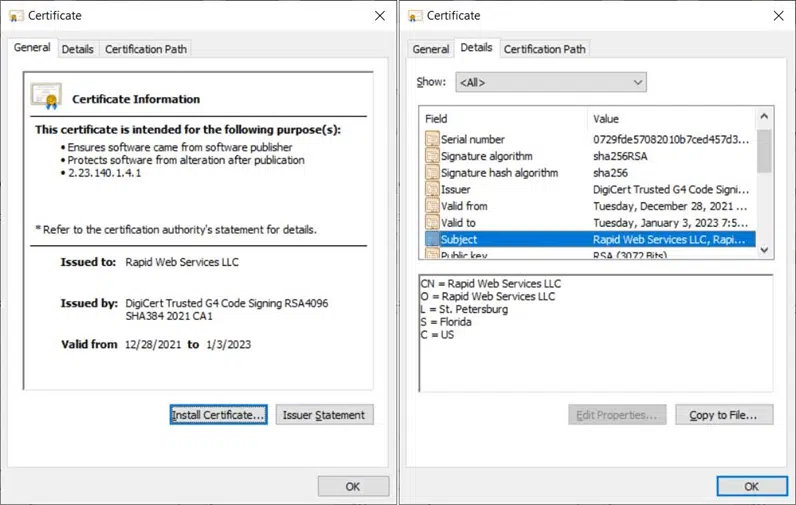Click the sha256RSA value
The height and width of the screenshot is (505, 796).
click(x=620, y=156)
